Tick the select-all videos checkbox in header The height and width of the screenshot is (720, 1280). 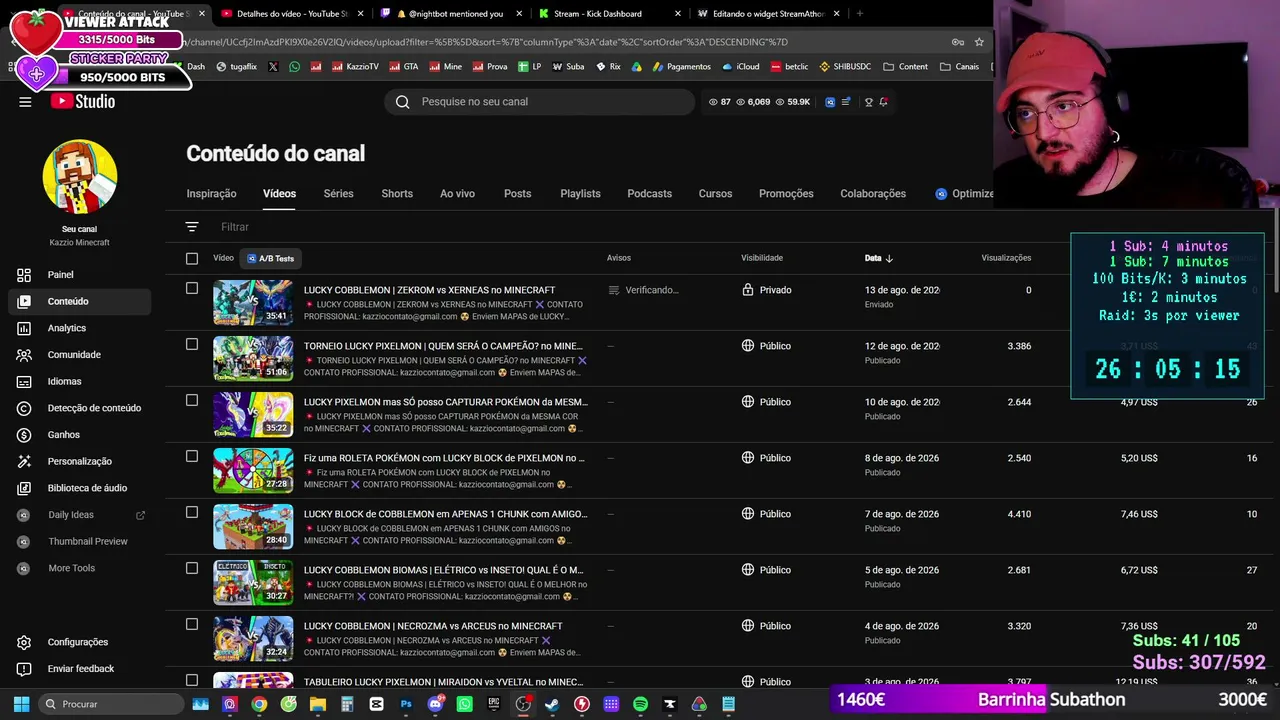pyautogui.click(x=192, y=258)
